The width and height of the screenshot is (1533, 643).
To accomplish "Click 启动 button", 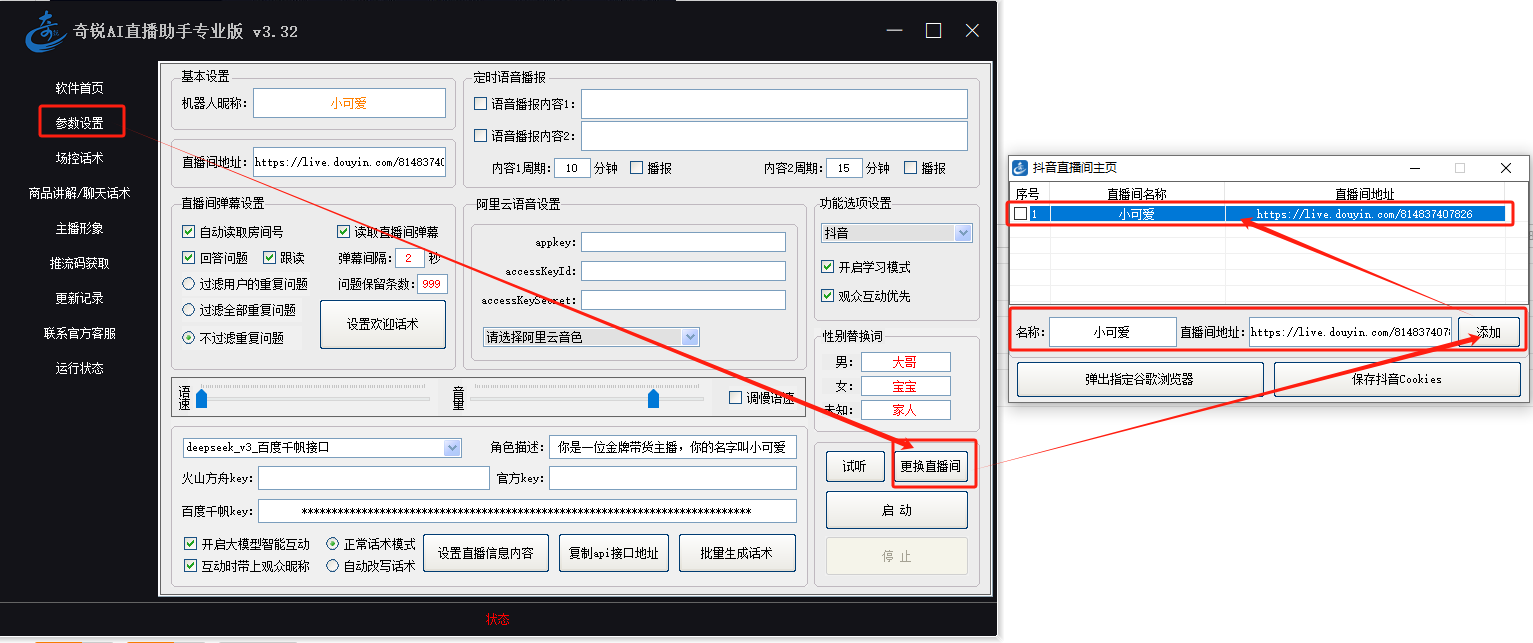I will click(897, 510).
